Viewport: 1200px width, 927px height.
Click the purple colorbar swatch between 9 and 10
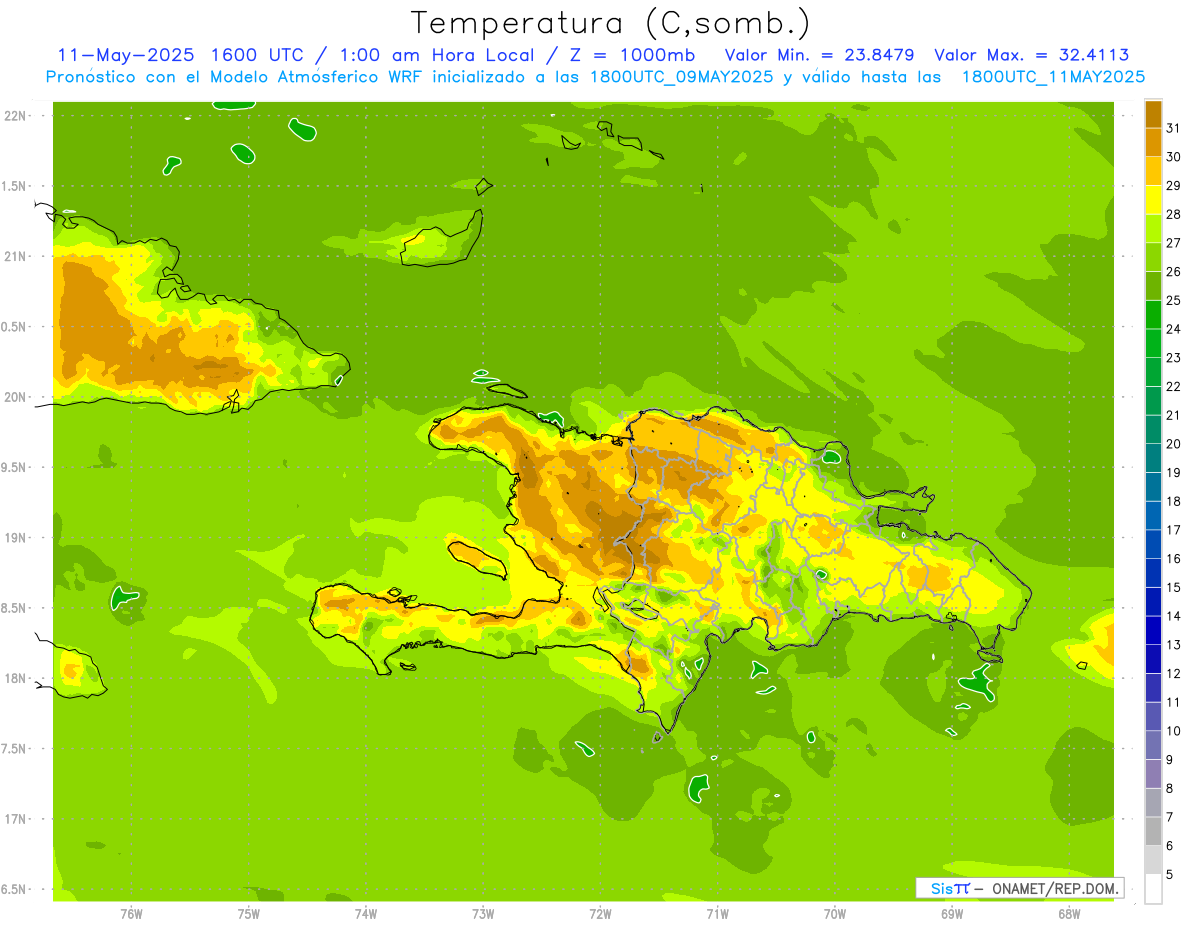[x=1153, y=745]
